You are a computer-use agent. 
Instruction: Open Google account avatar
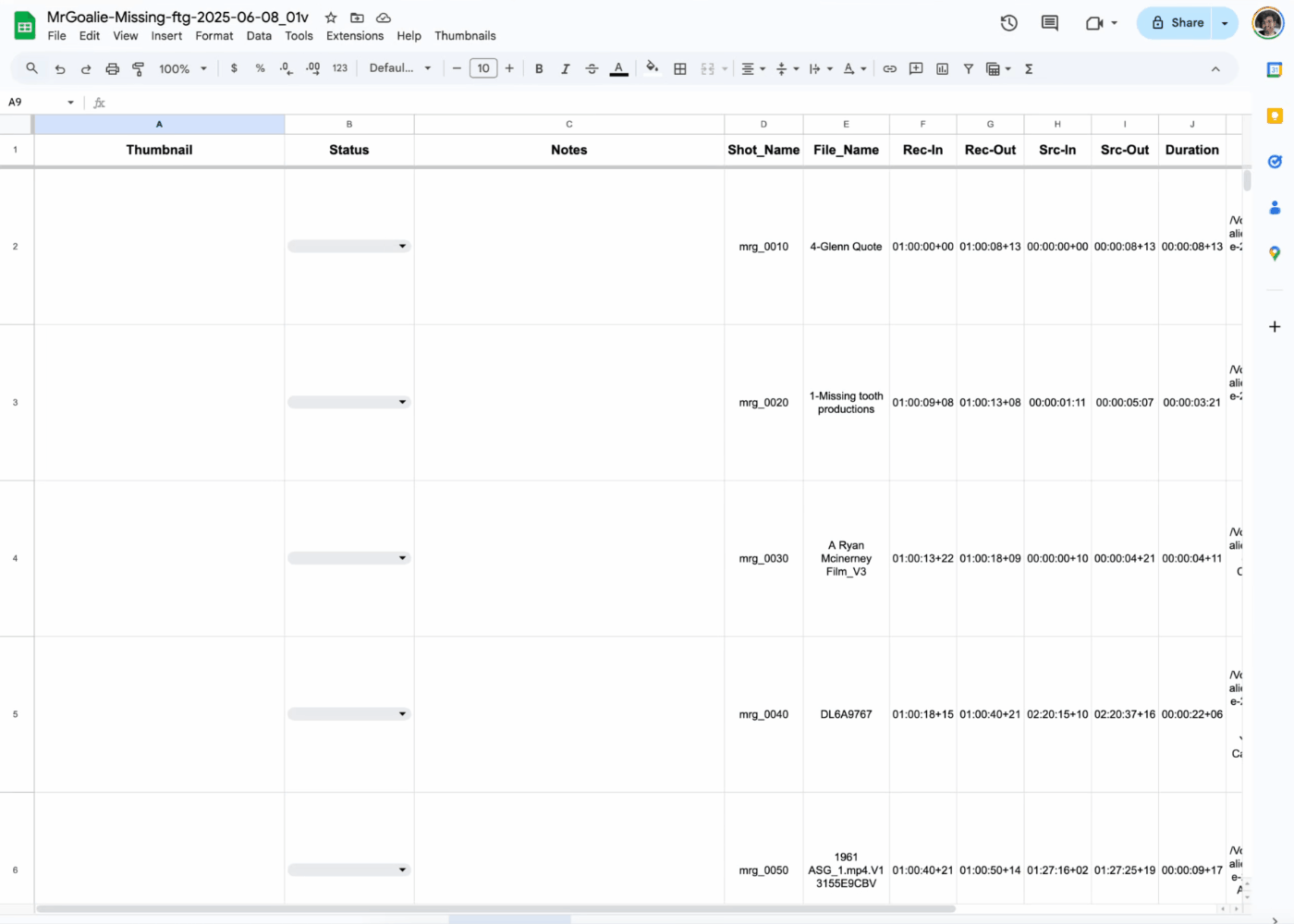(1268, 23)
